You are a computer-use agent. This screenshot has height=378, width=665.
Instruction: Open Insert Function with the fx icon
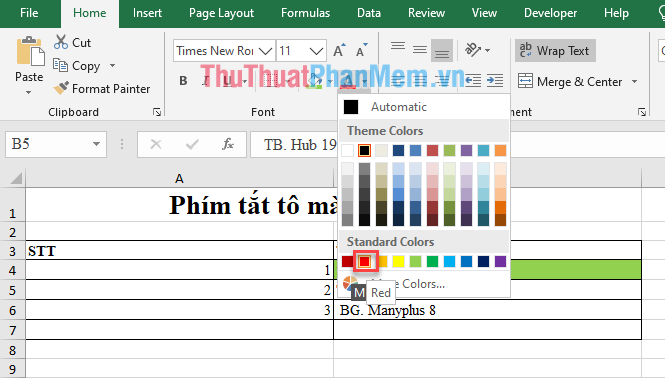228,145
